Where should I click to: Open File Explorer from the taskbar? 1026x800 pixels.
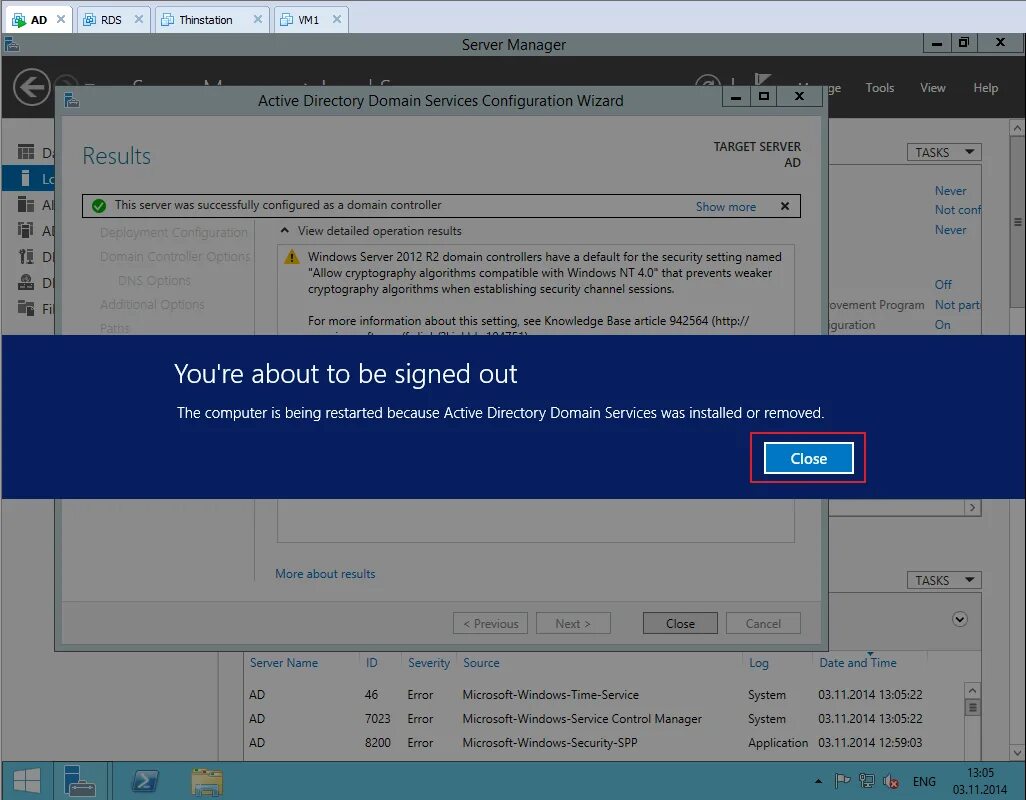coord(207,782)
